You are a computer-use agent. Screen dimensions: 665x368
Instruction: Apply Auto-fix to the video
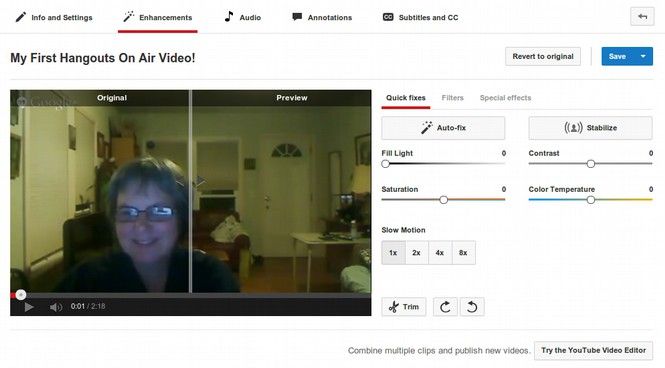tap(443, 128)
